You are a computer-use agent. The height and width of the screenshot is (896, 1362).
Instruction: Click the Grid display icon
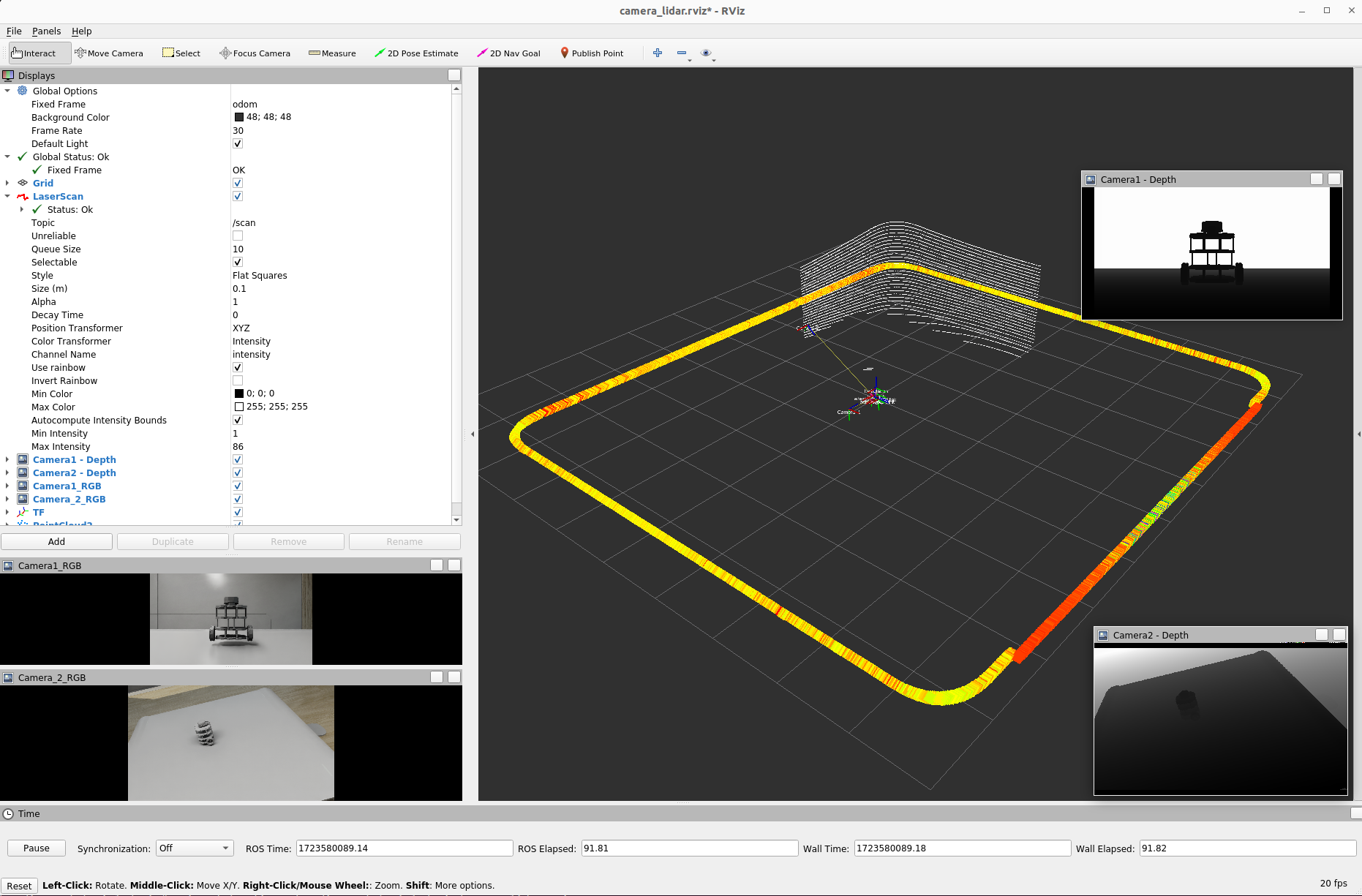(23, 183)
